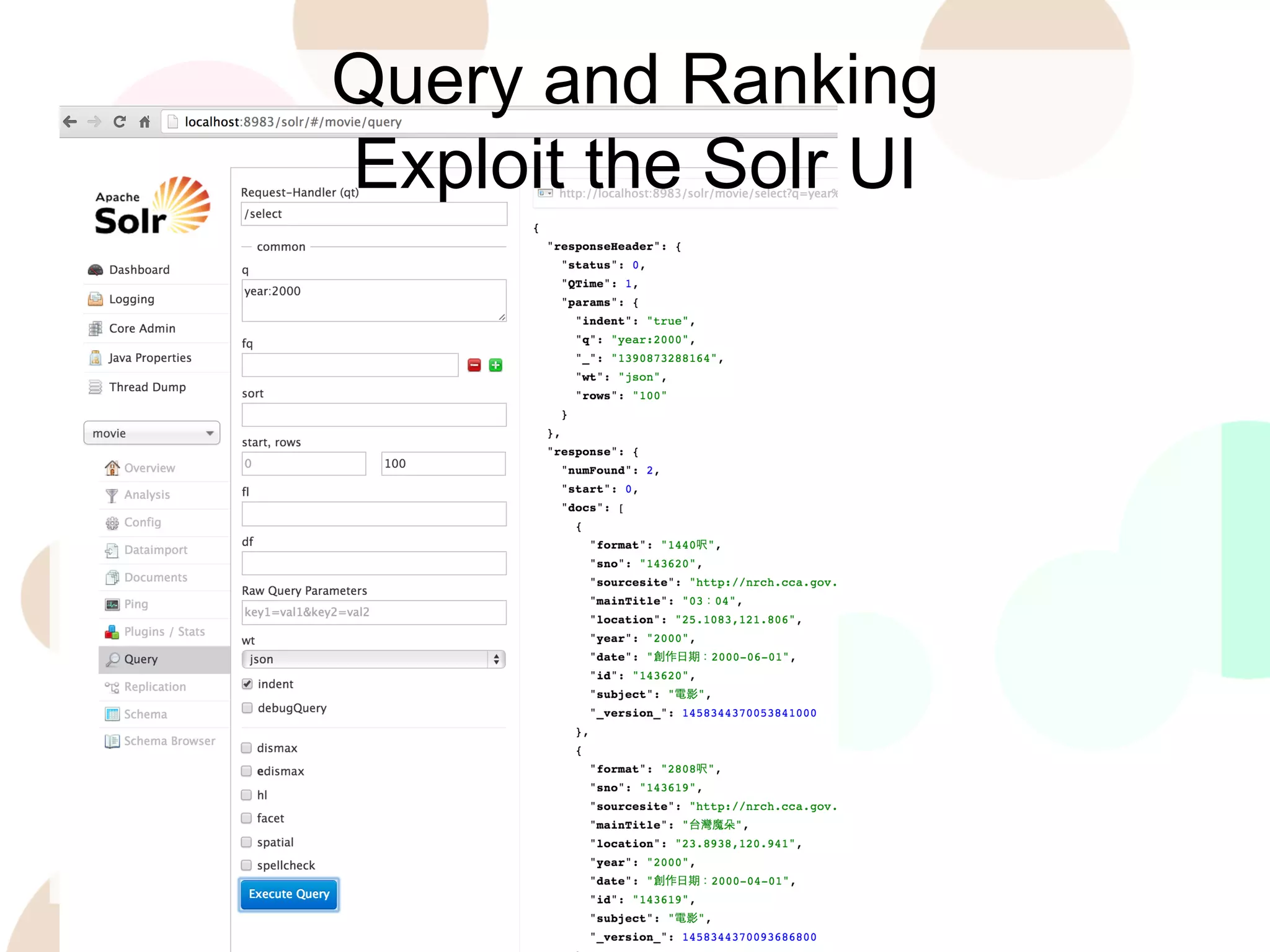
Task: Click the browser back arrow
Action: 70,121
